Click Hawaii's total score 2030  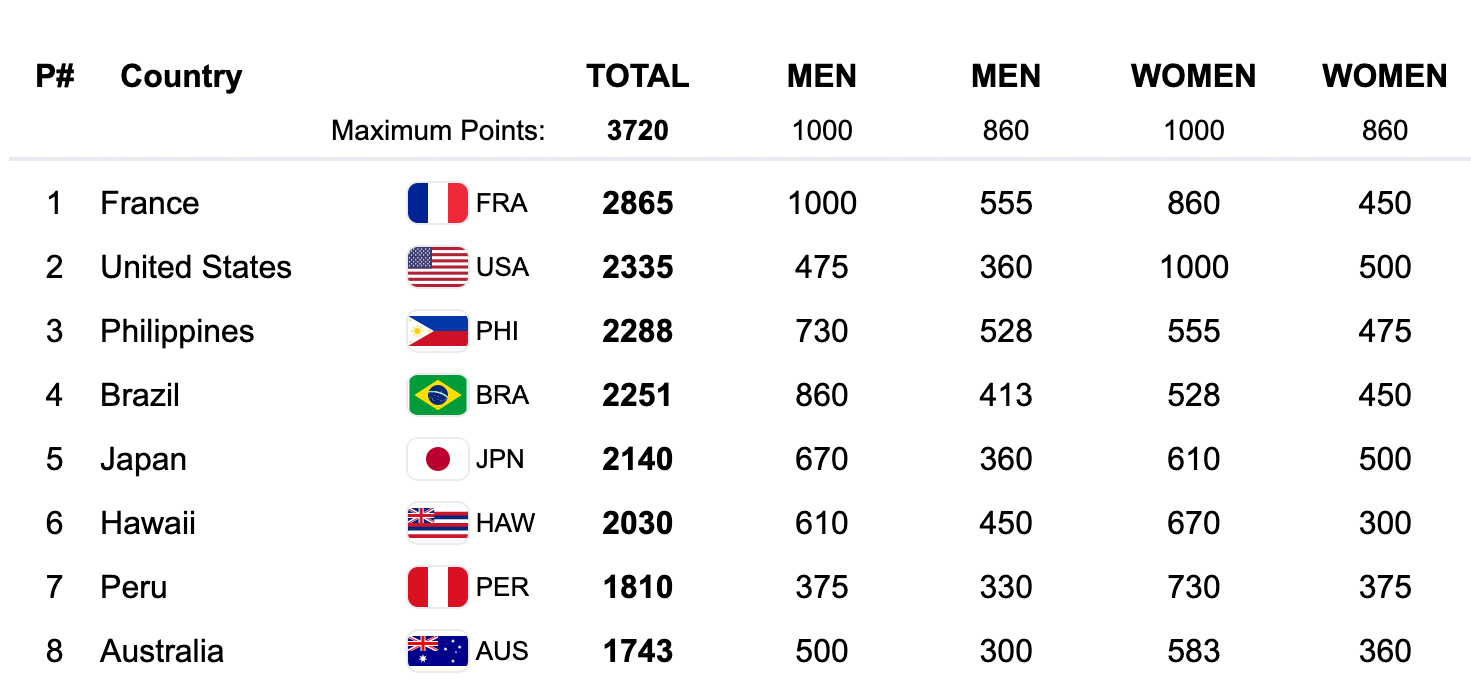(x=638, y=524)
